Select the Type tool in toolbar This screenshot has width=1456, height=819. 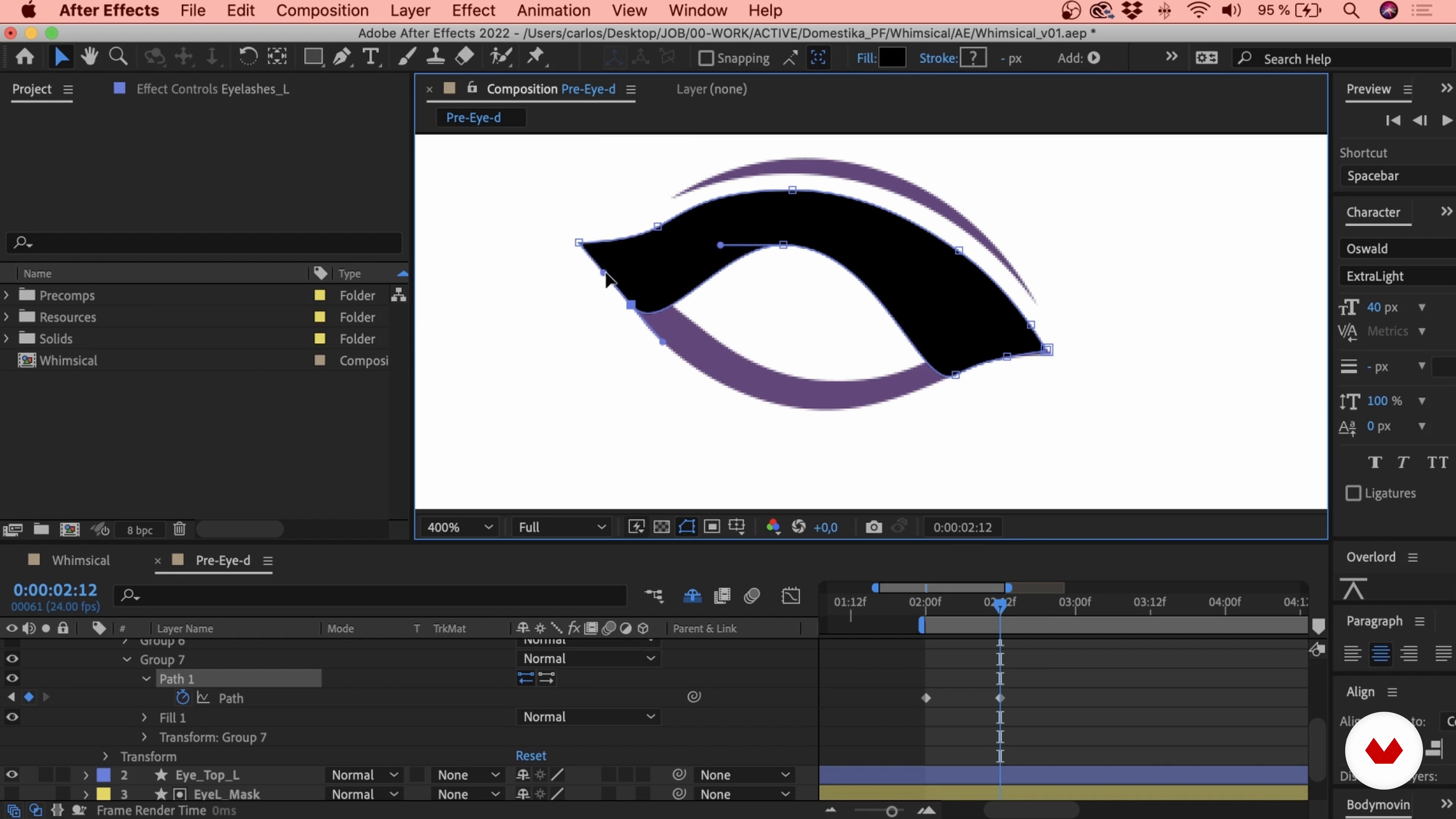point(370,57)
